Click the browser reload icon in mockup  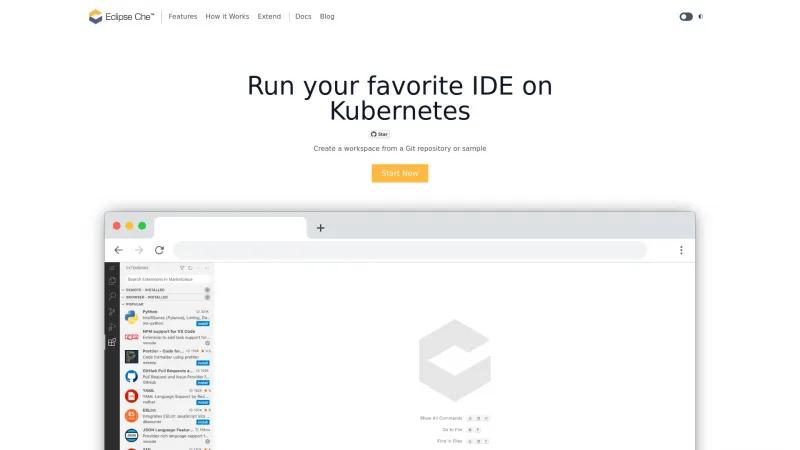159,250
